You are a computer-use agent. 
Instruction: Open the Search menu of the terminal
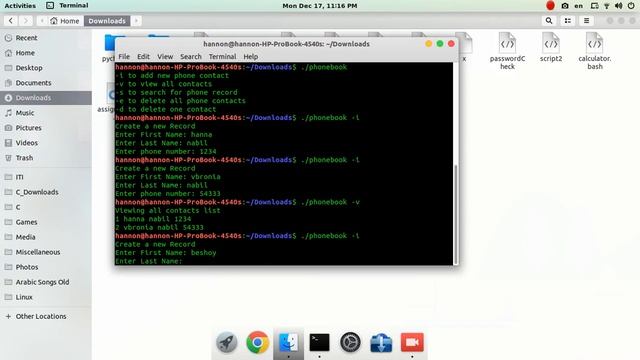(191, 57)
